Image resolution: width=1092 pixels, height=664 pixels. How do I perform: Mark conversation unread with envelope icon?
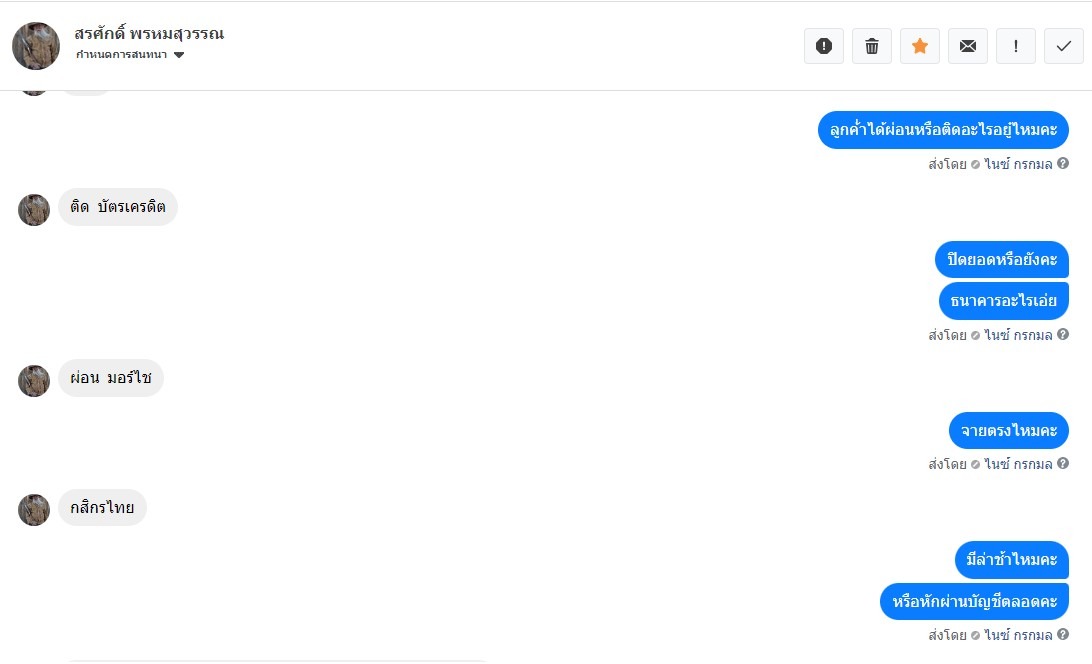(968, 46)
